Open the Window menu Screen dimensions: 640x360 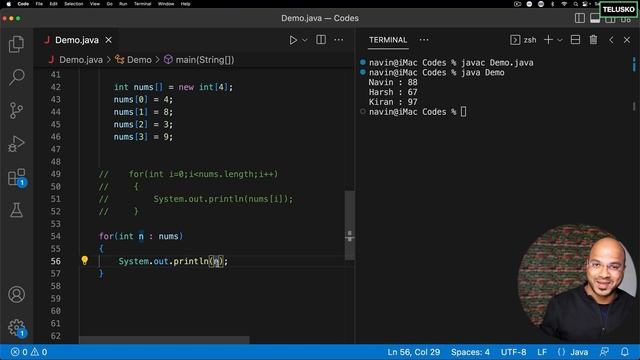[166, 4]
